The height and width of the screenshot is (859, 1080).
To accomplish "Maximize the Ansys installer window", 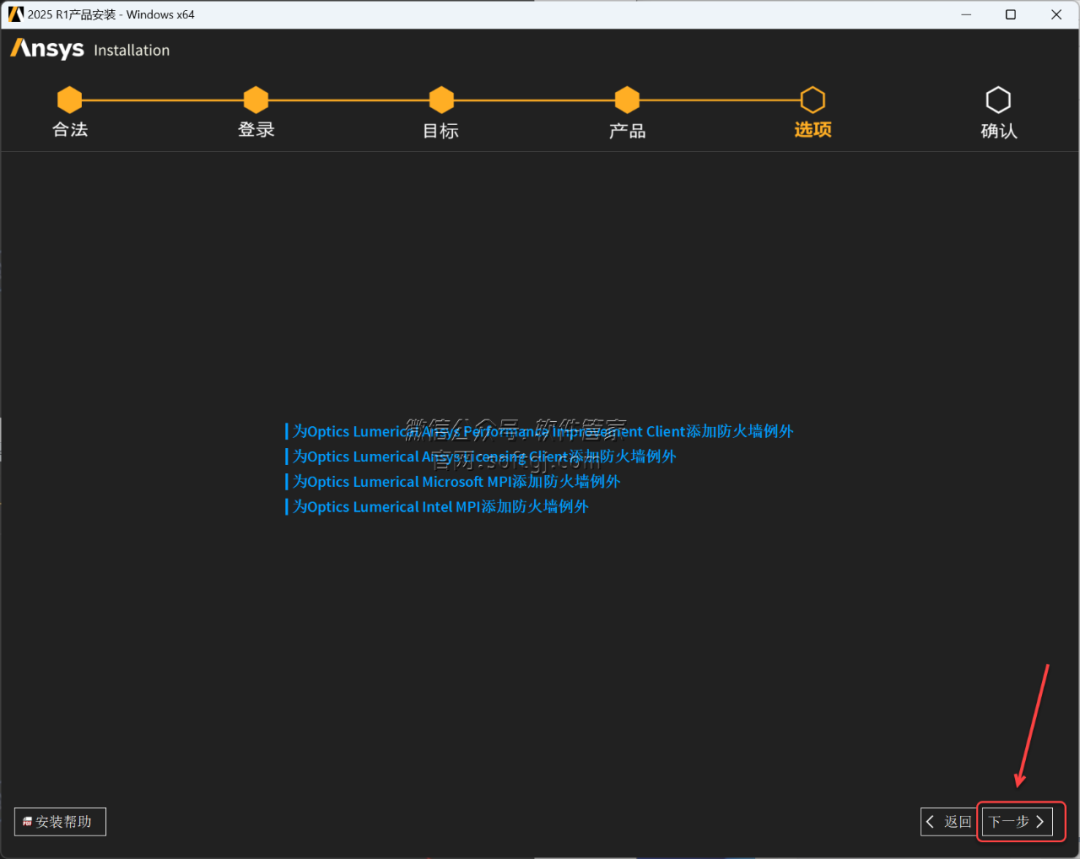I will 1010,14.
